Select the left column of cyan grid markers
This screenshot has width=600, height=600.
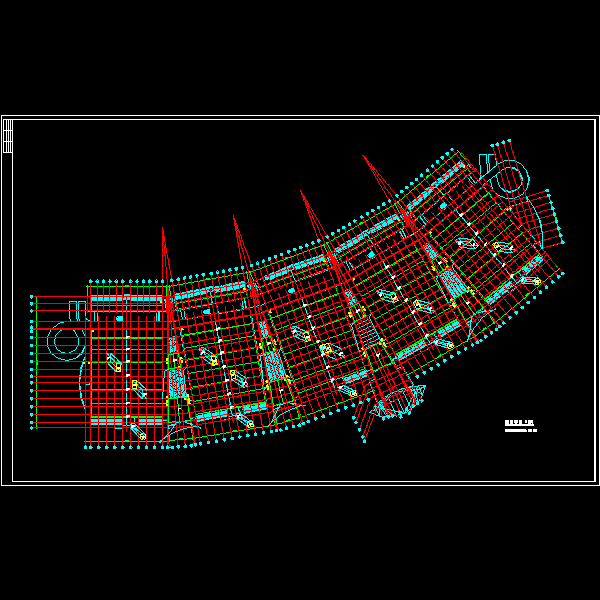33,362
